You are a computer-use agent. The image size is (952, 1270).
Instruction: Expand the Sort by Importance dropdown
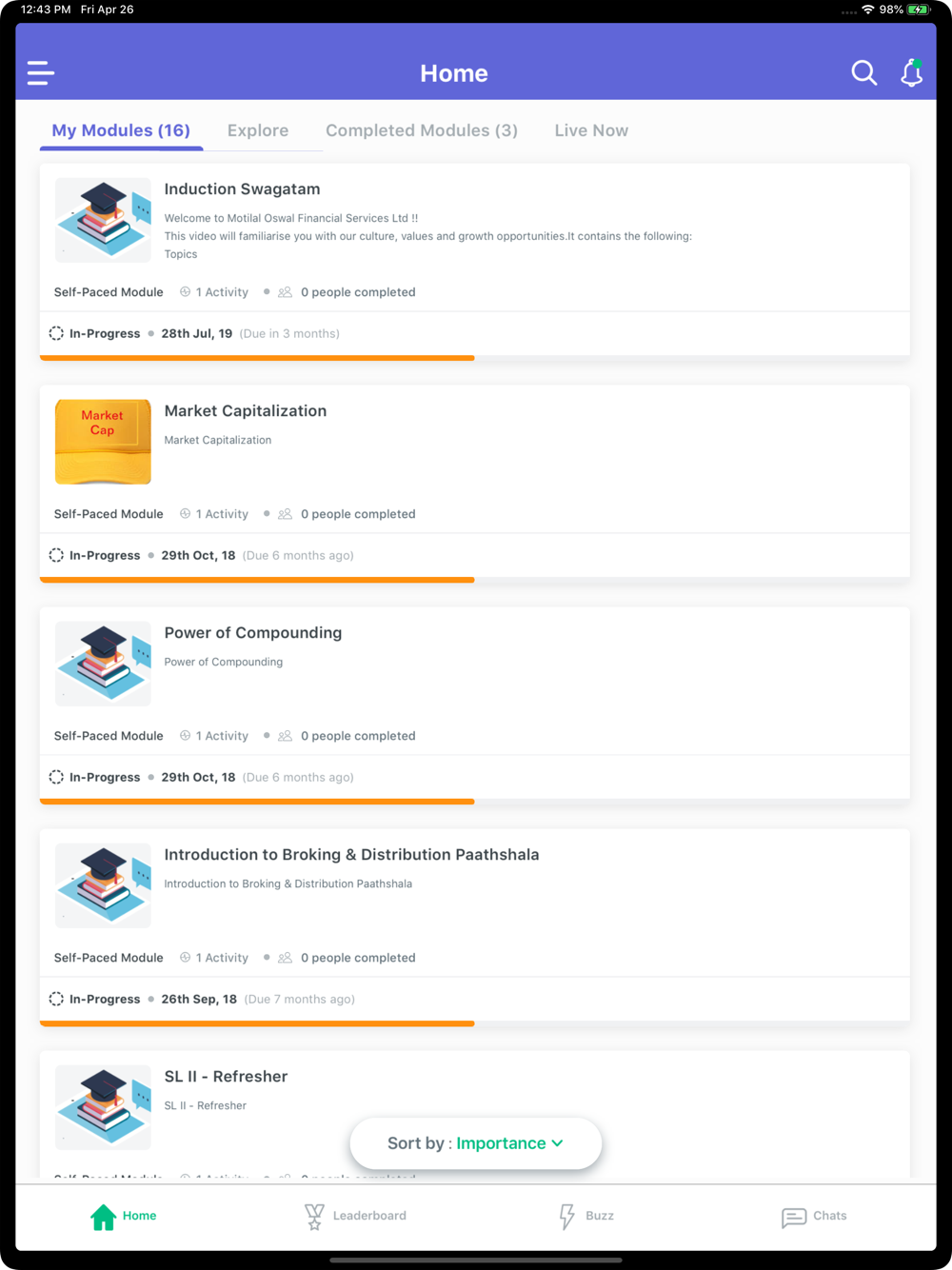point(476,1143)
